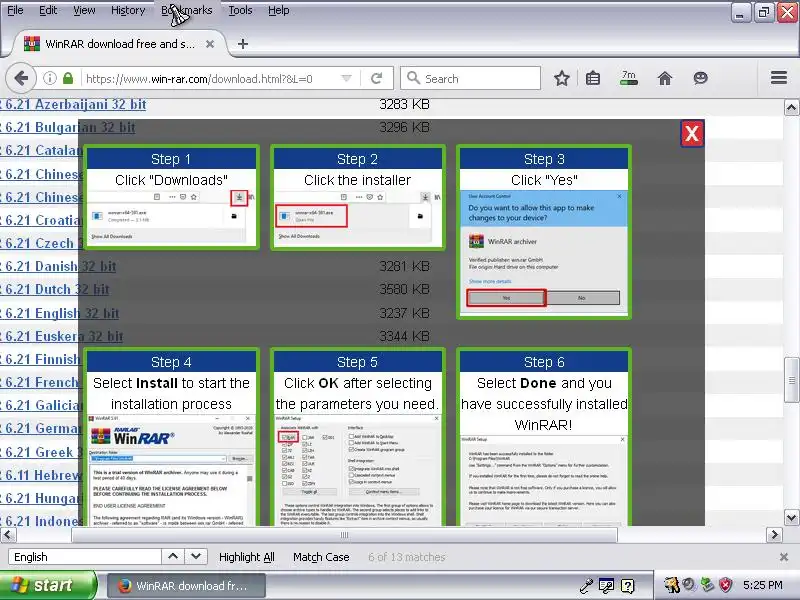Open the Help menu
The image size is (800, 600).
click(279, 10)
